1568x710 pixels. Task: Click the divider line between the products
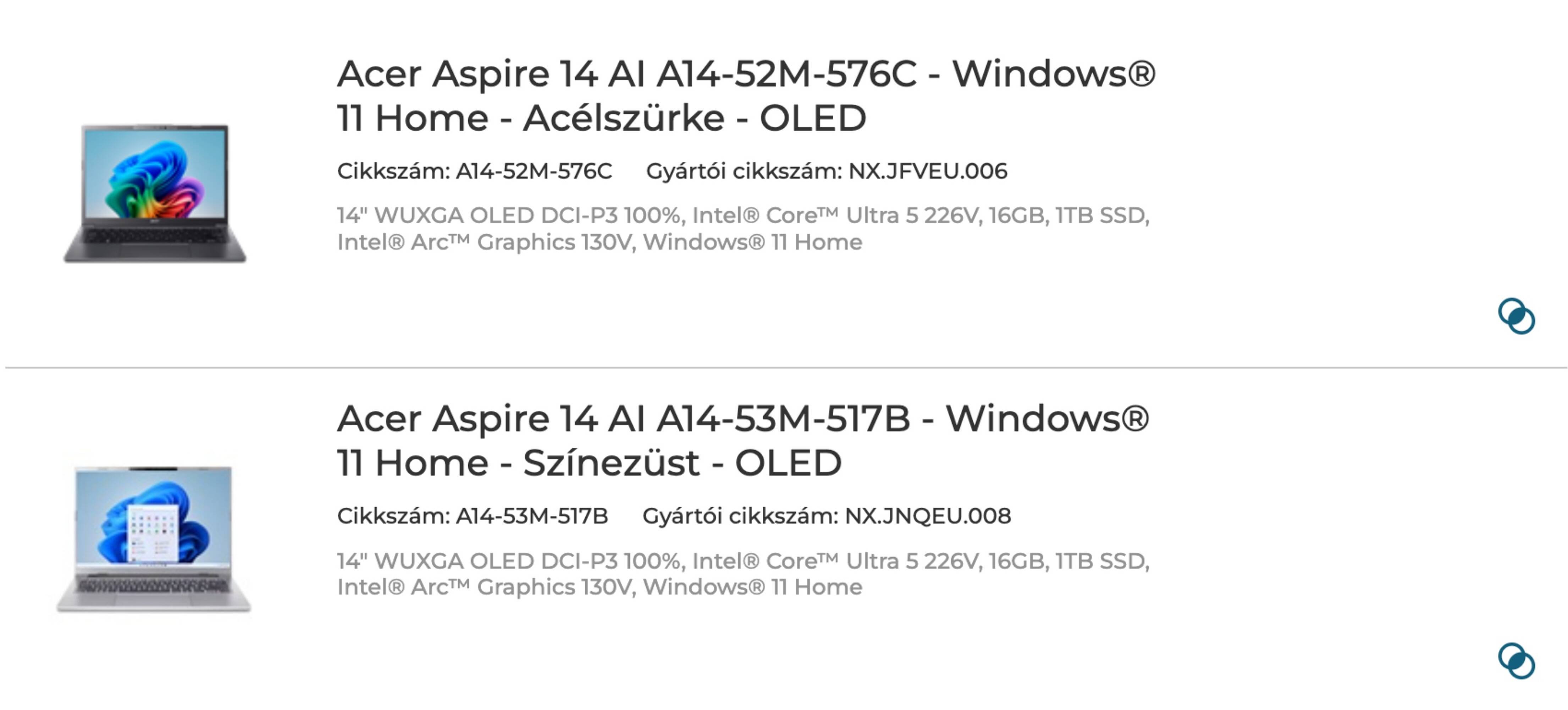(784, 368)
